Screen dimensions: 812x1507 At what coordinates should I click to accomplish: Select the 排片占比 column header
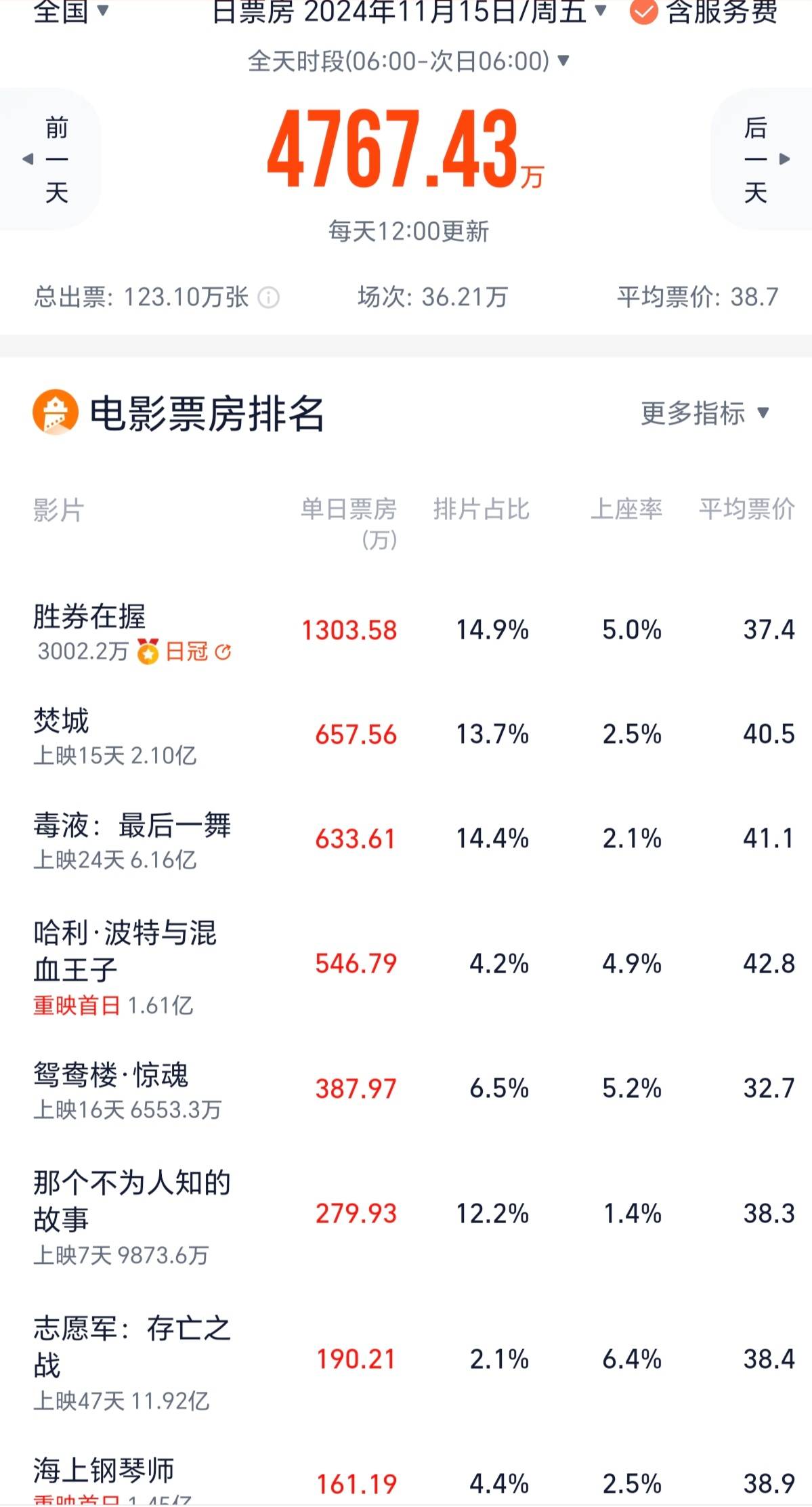click(481, 509)
